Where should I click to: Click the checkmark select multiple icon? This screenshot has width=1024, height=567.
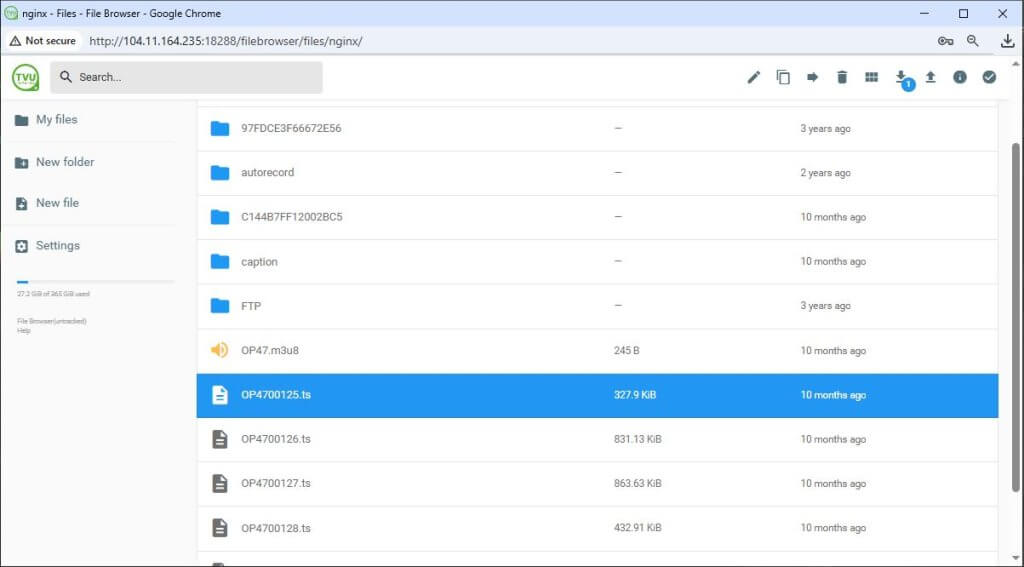[989, 77]
